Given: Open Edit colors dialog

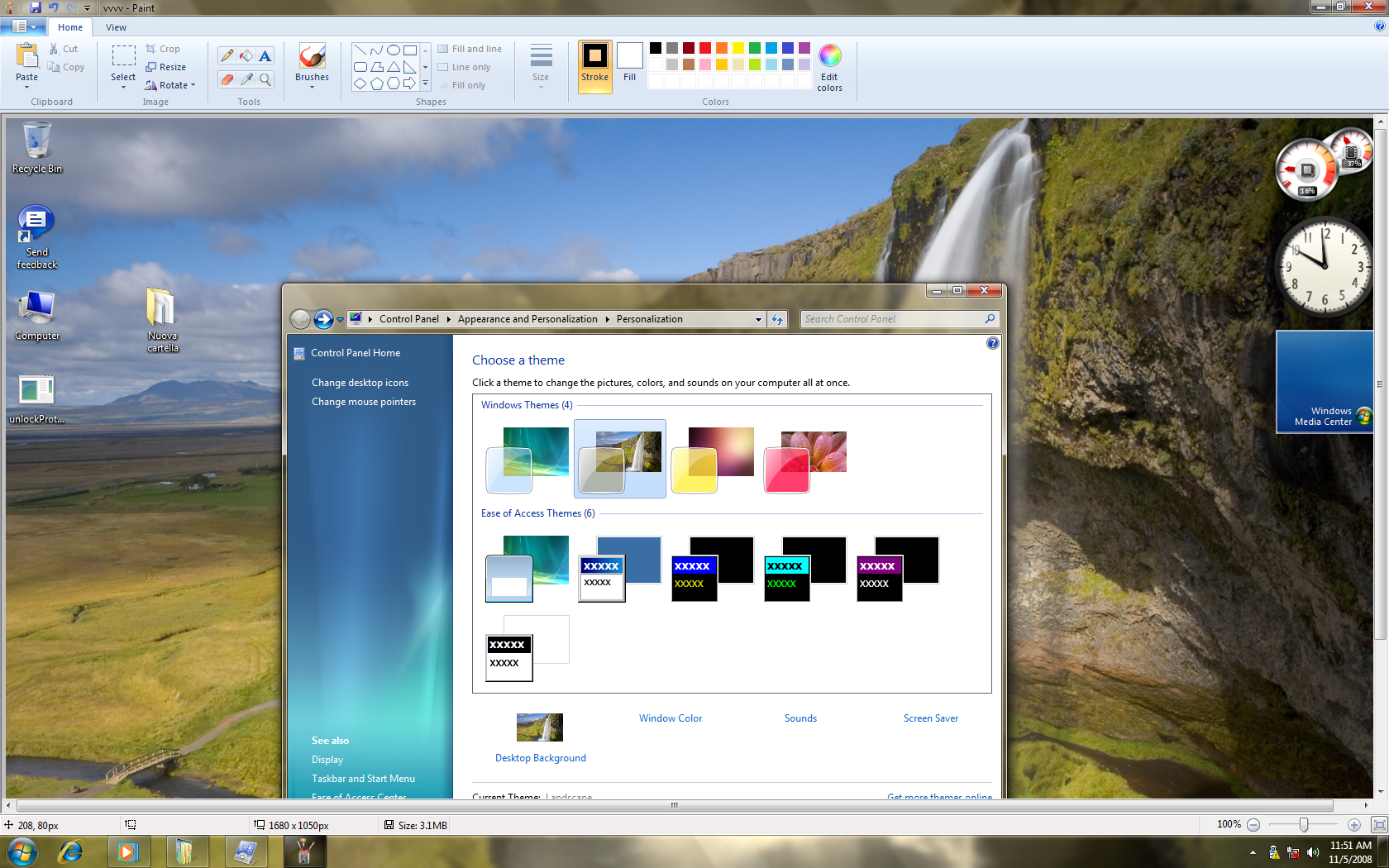Looking at the screenshot, I should tap(829, 67).
